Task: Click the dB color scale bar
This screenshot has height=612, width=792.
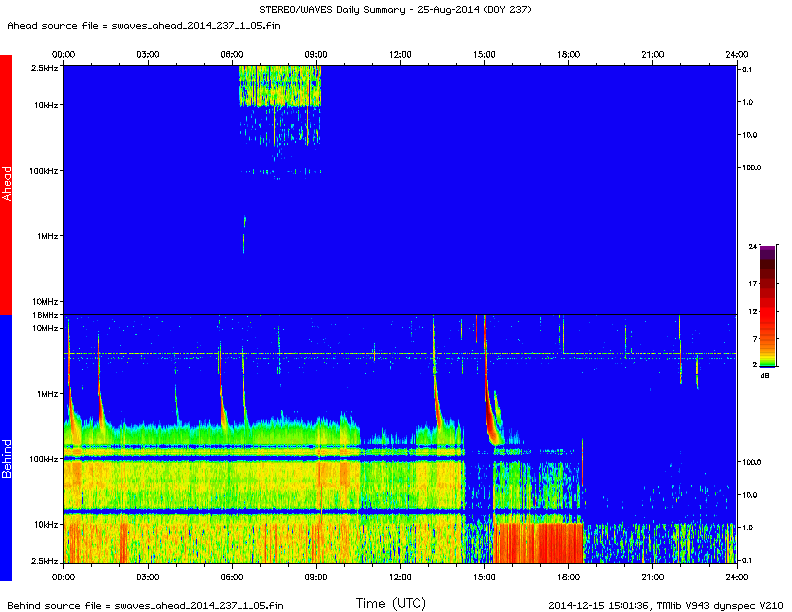Action: (767, 306)
